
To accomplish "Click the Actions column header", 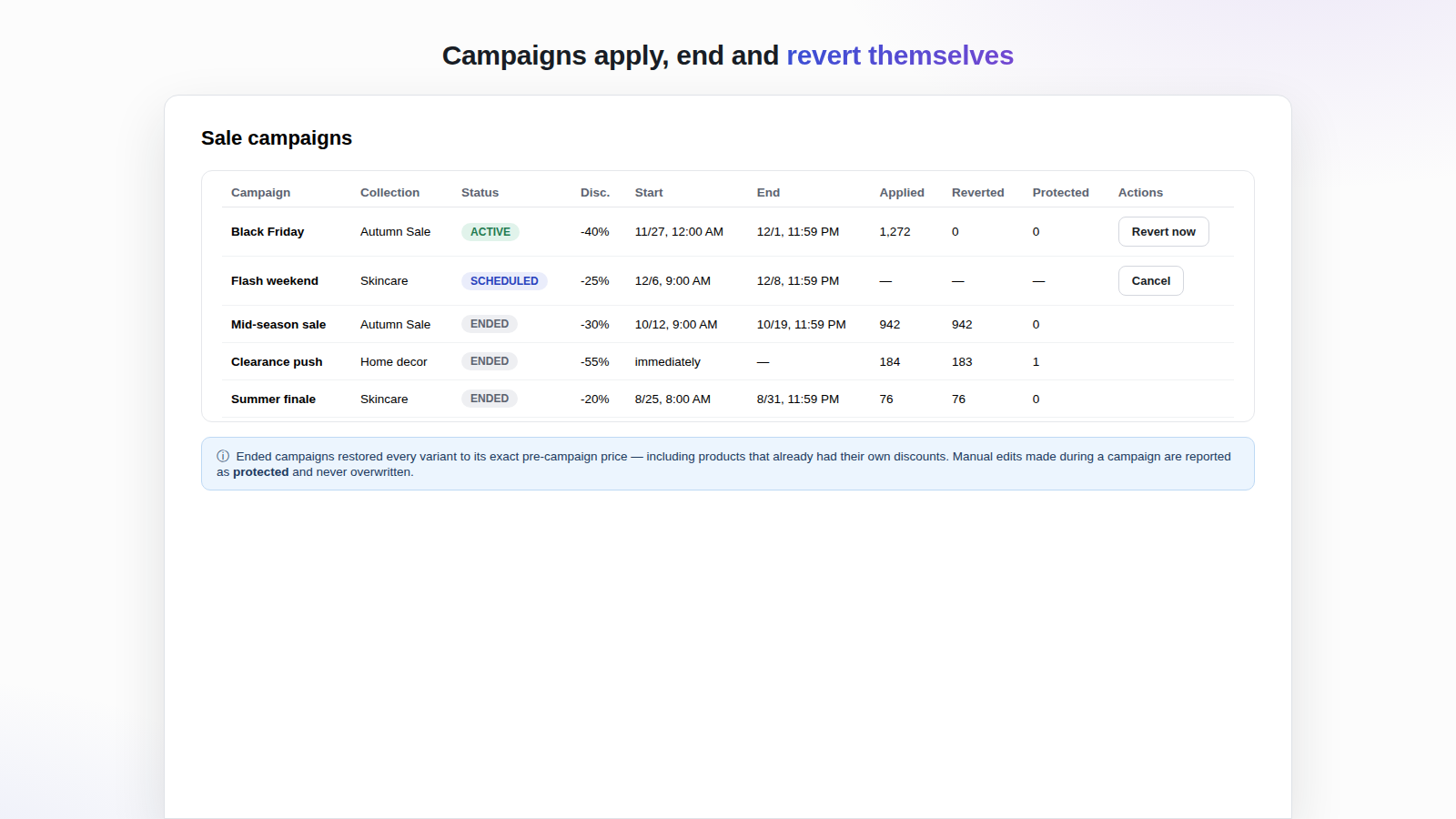I will click(1140, 193).
